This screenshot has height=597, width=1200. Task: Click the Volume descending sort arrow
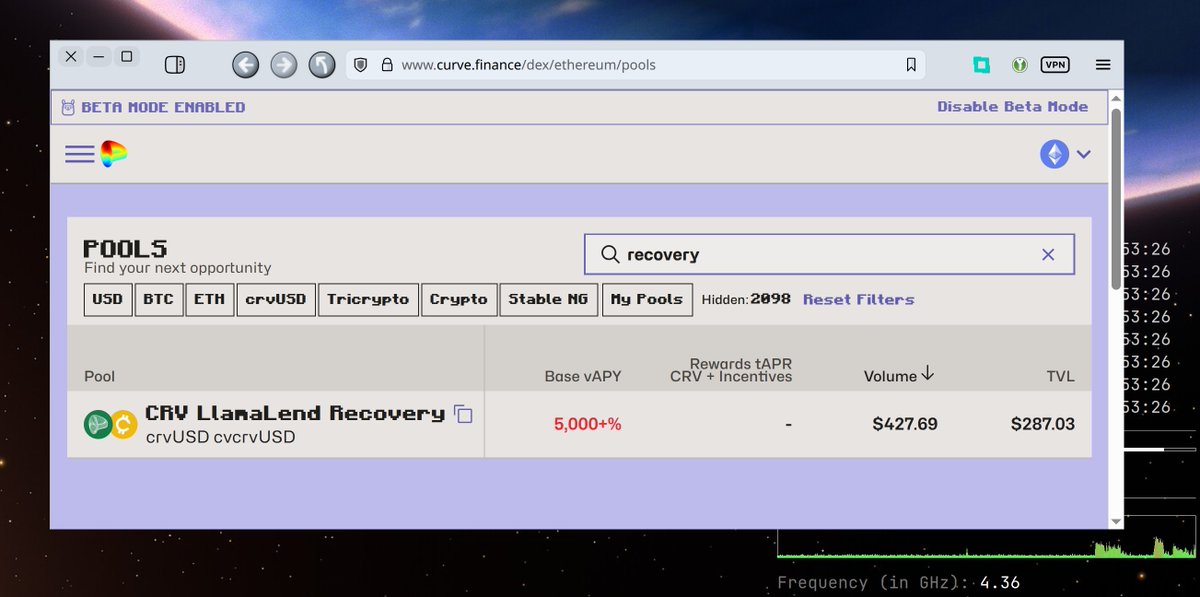[x=927, y=374]
